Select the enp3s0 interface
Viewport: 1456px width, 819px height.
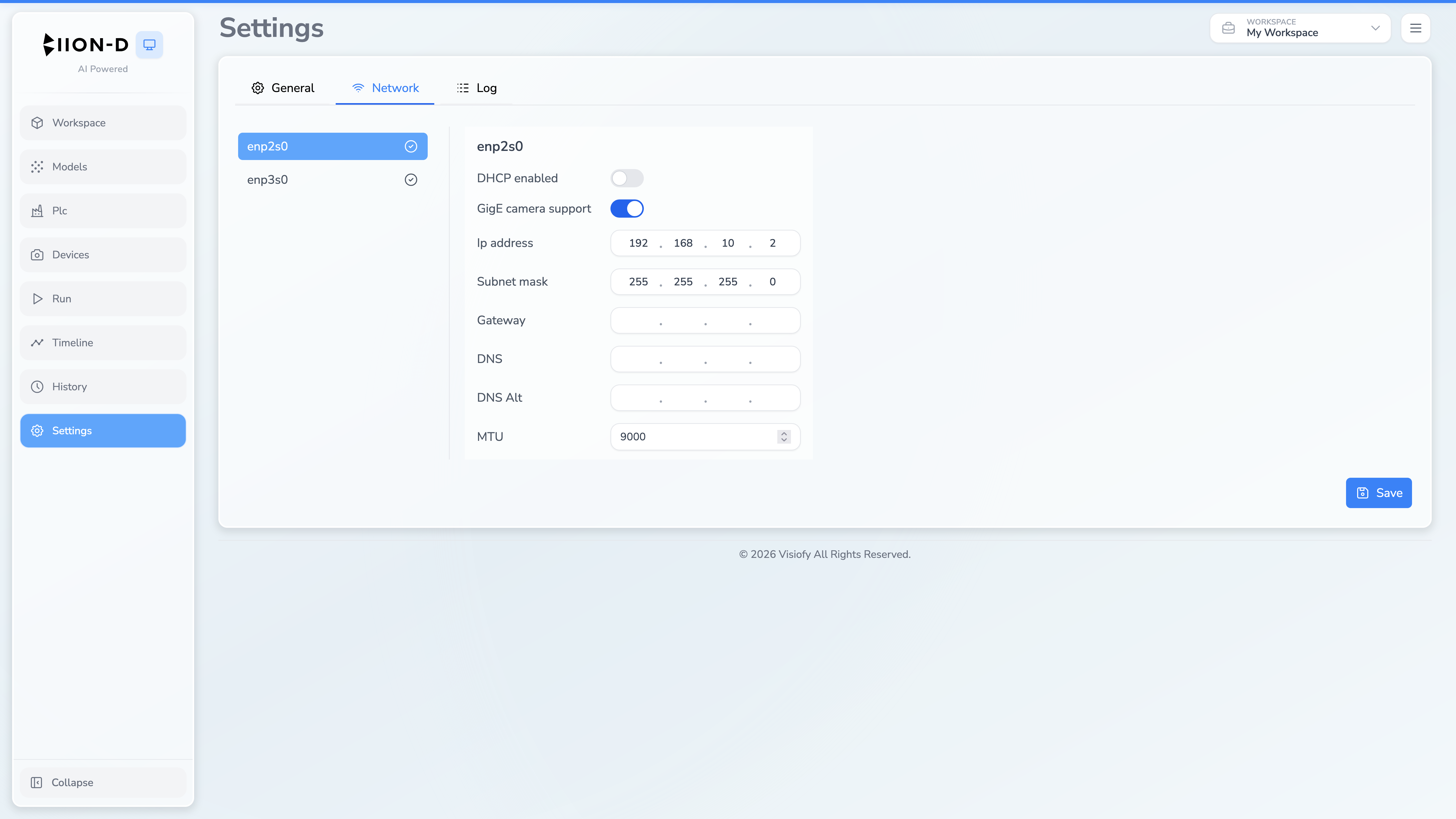pos(332,180)
